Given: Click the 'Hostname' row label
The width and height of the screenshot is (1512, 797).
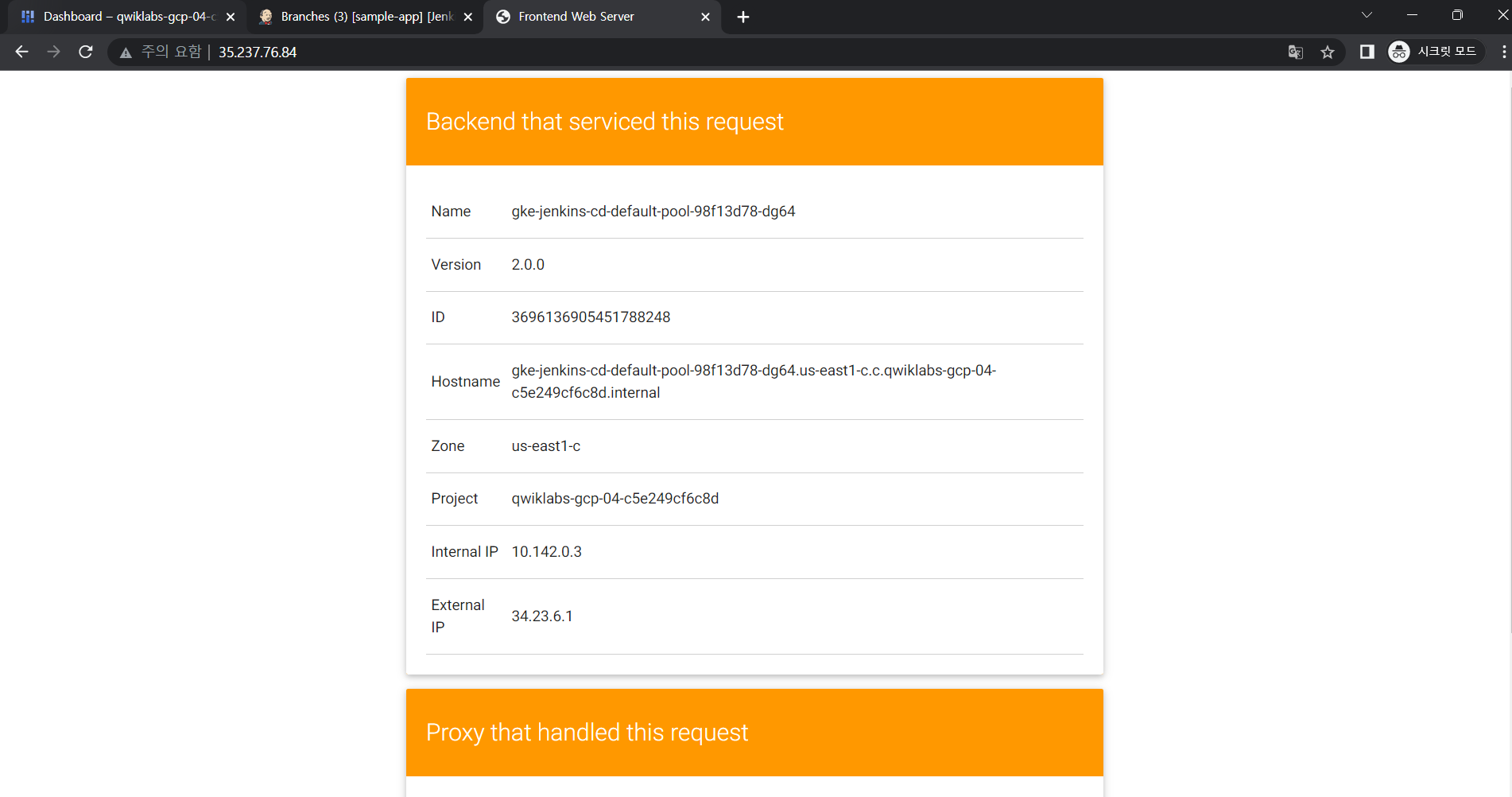Looking at the screenshot, I should click(466, 382).
